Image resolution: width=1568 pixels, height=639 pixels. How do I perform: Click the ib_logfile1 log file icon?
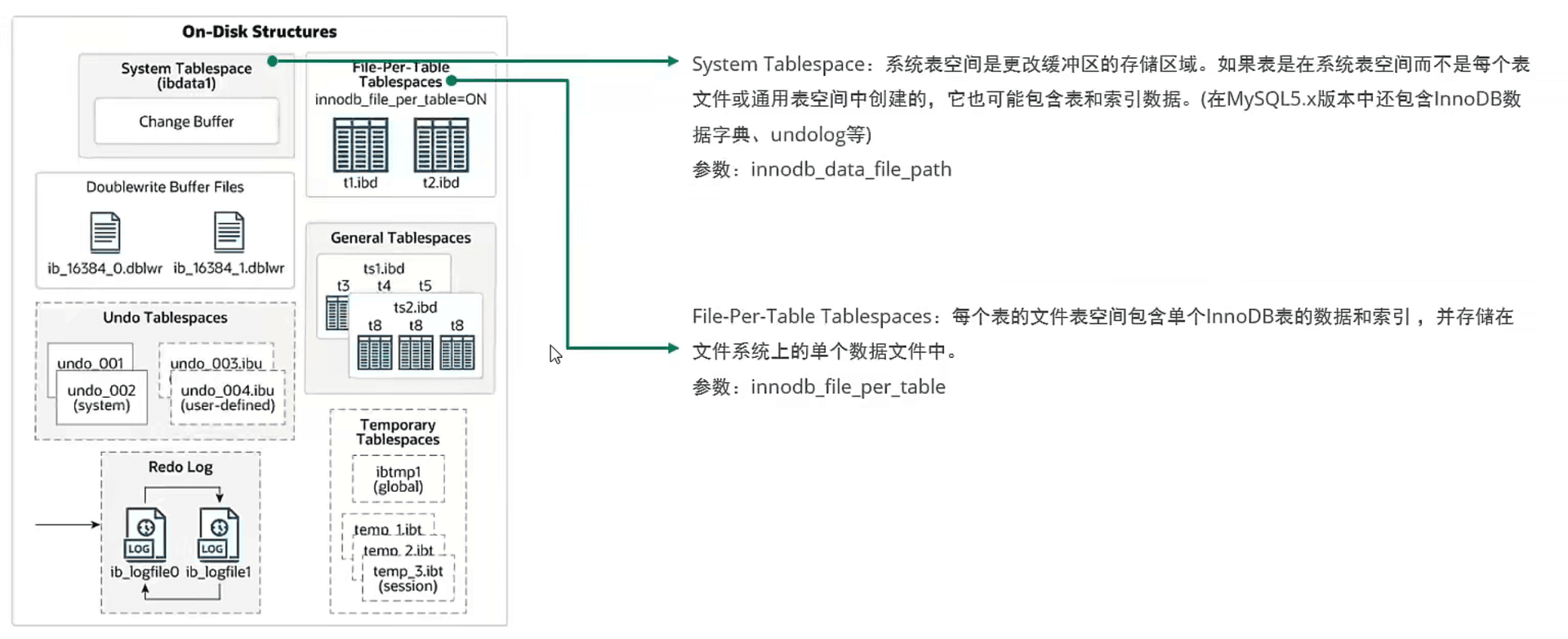point(219,534)
